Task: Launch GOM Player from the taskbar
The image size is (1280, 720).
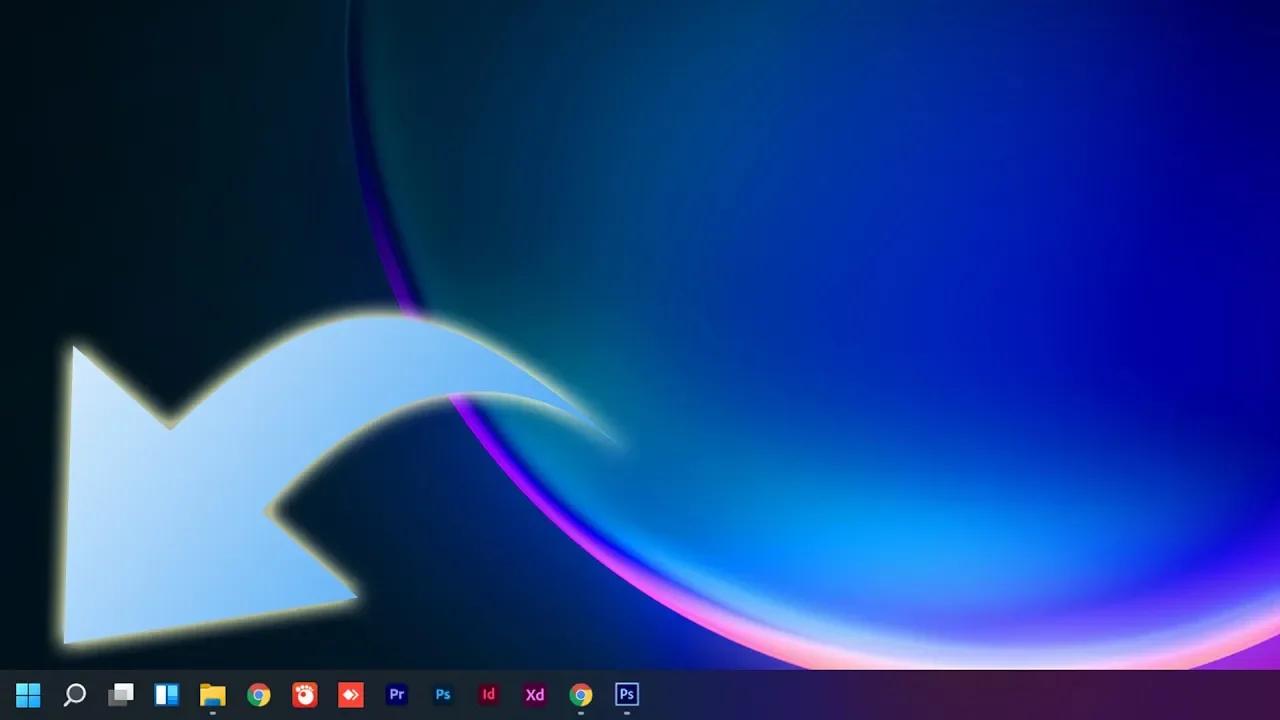Action: pos(304,694)
